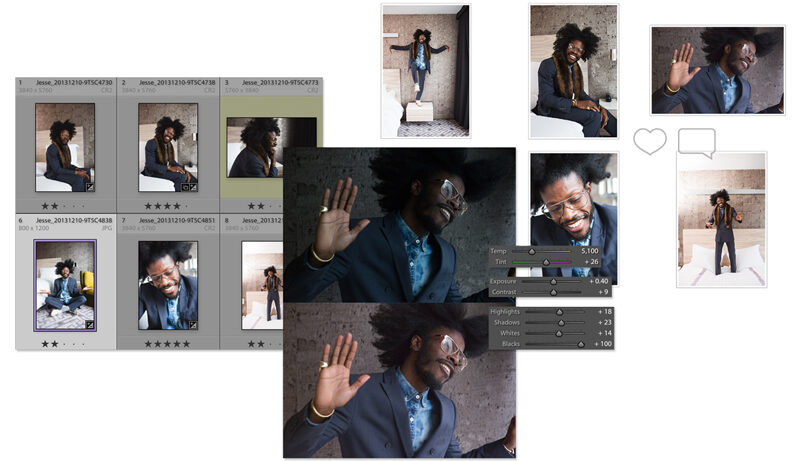Click the adjustments badge on thumbnail 9TSC4851
Viewport: 800px width, 461px height.
click(193, 324)
